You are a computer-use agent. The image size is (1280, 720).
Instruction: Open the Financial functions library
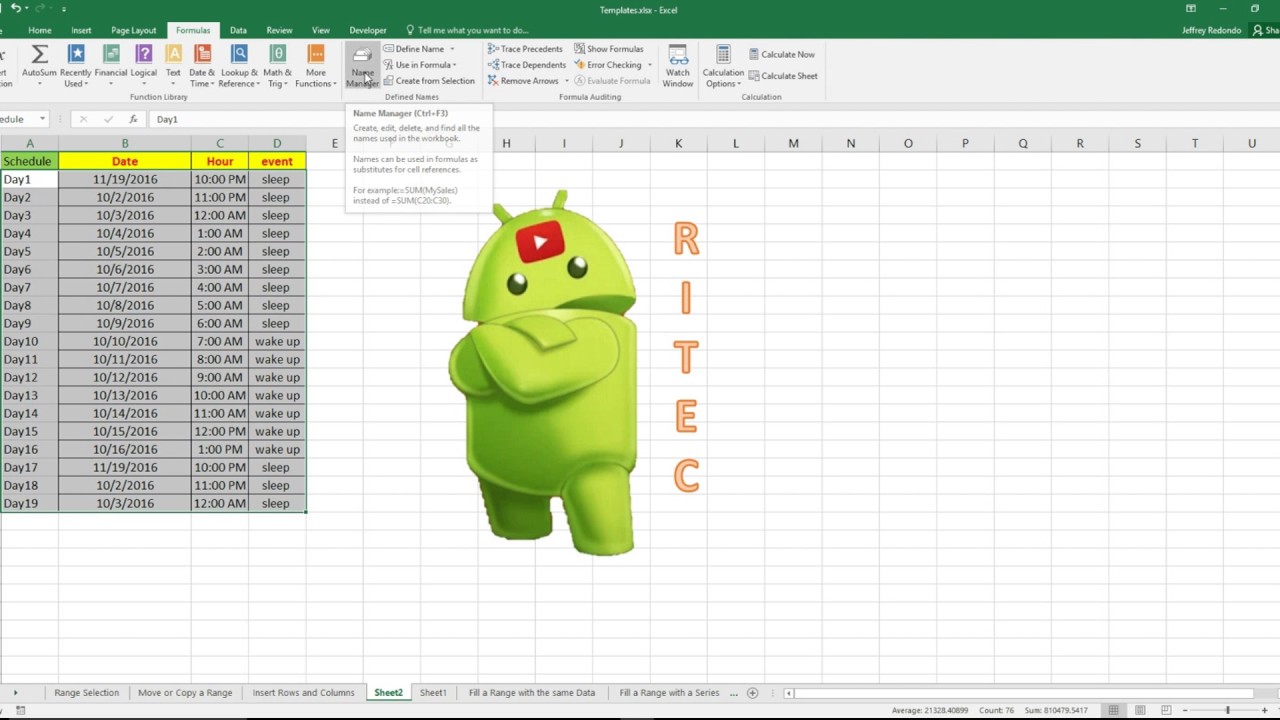111,65
